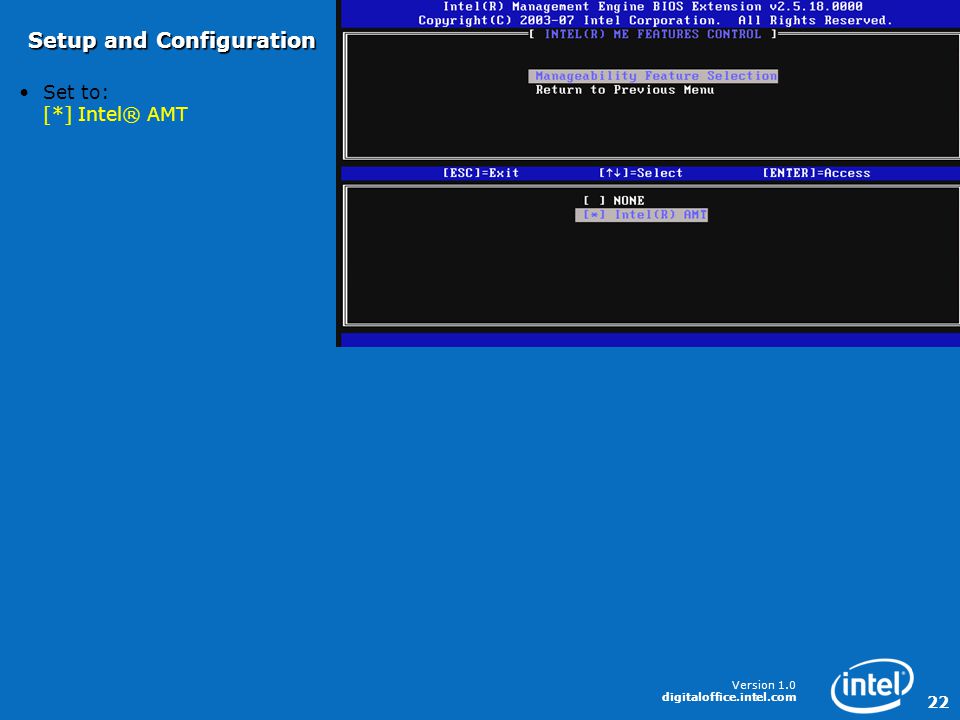The height and width of the screenshot is (720, 960).
Task: Click the INTEL(R) ME FEATURES CONTROL title
Action: (653, 34)
